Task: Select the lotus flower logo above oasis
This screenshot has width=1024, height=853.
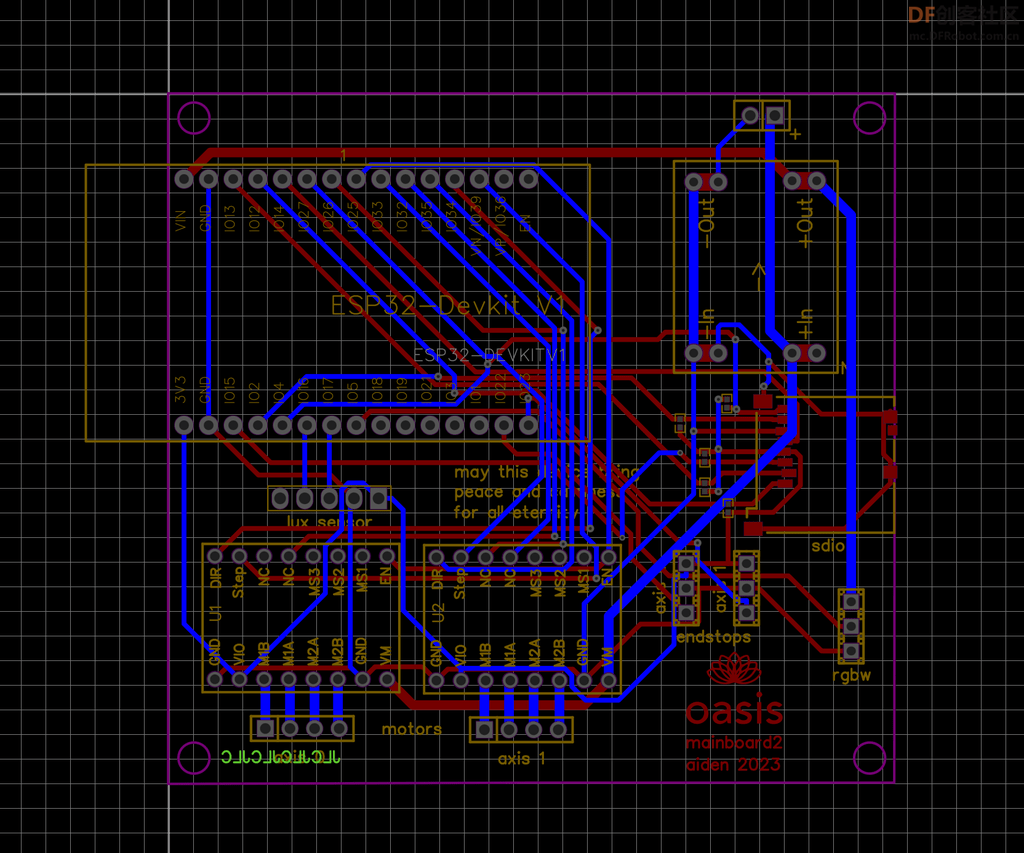Action: 734,669
